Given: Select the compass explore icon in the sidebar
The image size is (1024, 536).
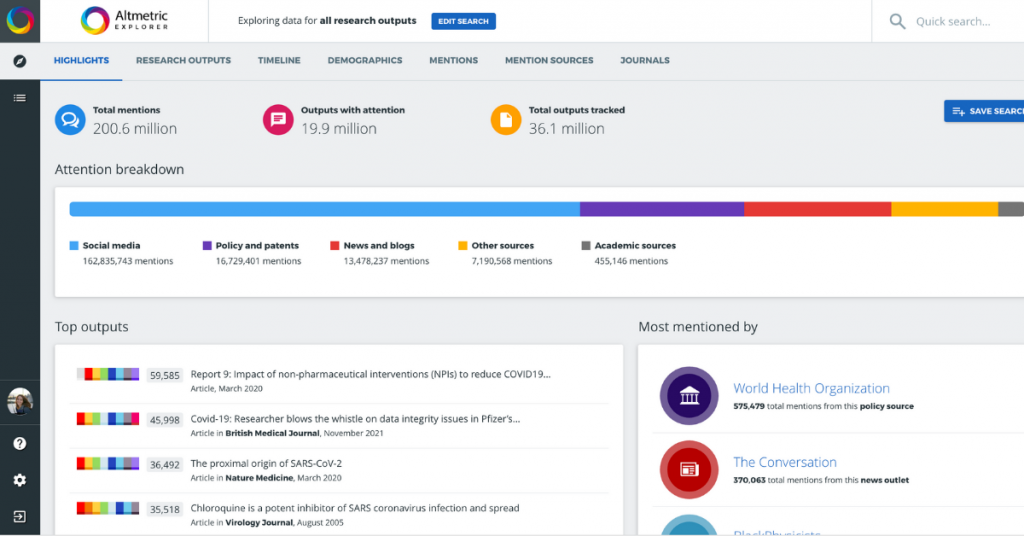Looking at the screenshot, I should pyautogui.click(x=20, y=61).
